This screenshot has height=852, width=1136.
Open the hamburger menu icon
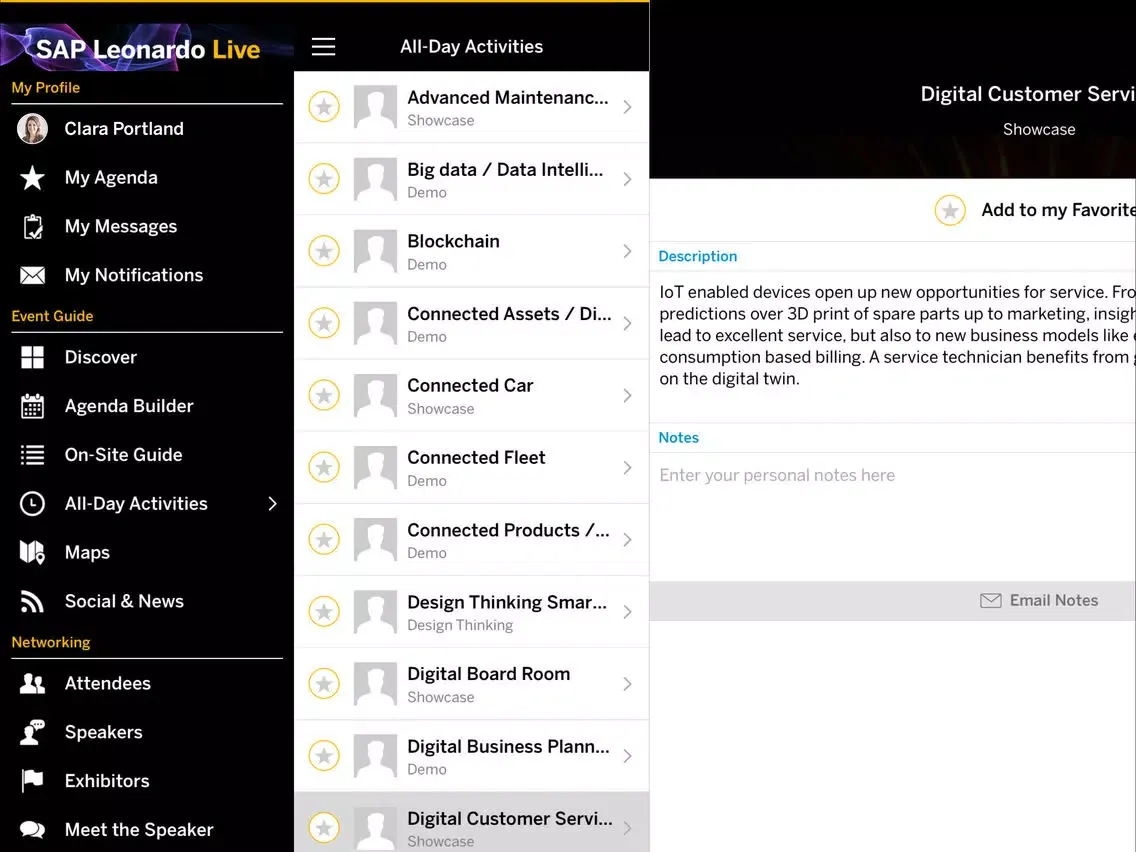click(x=323, y=46)
